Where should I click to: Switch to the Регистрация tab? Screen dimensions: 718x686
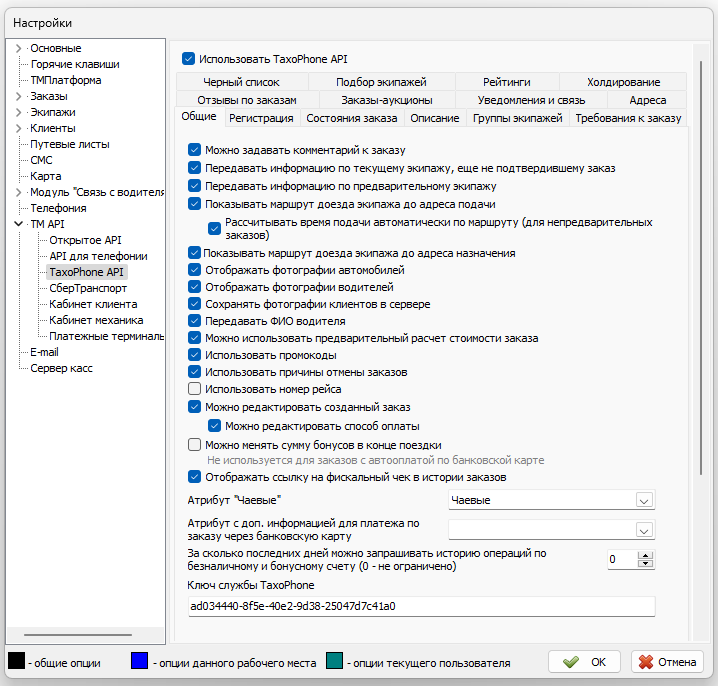coord(261,118)
